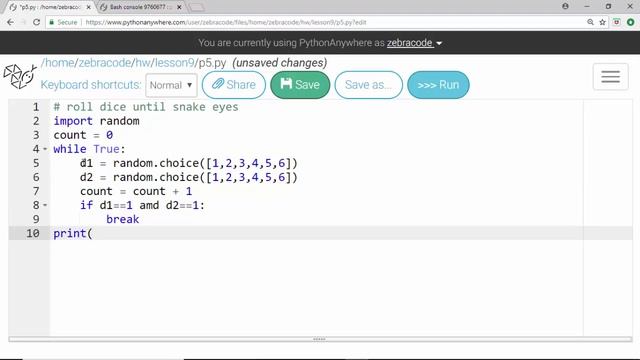Click the "count = 0" code line
The width and height of the screenshot is (640, 360).
point(83,135)
